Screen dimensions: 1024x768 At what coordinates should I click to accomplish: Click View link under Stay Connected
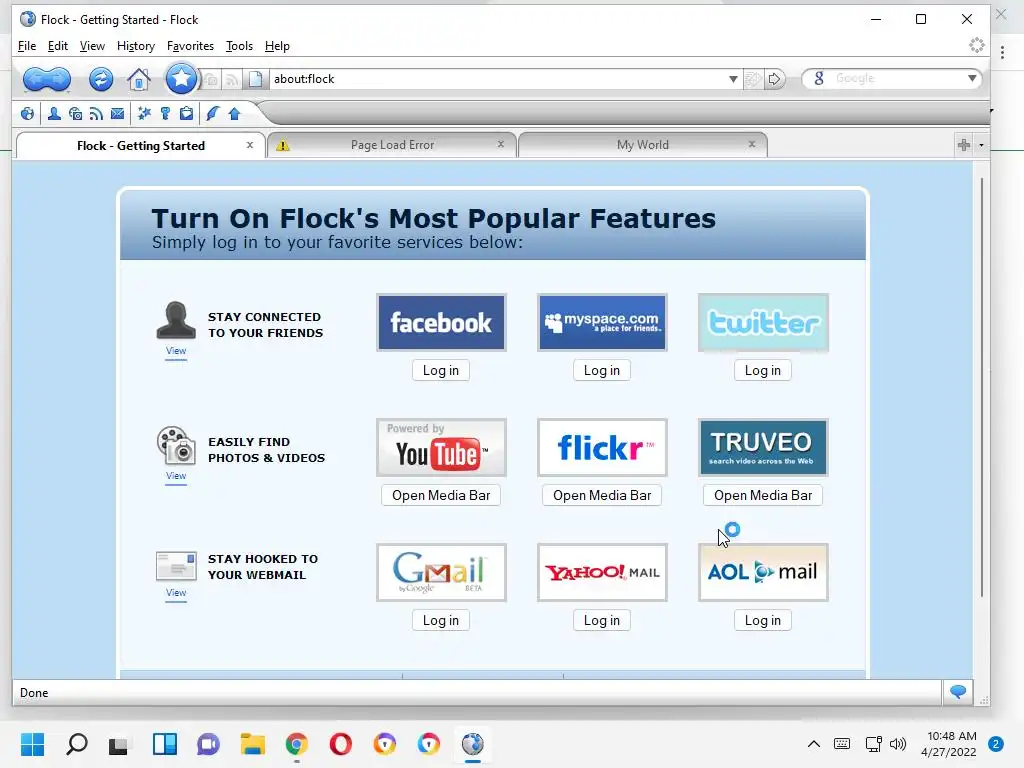pyautogui.click(x=176, y=351)
